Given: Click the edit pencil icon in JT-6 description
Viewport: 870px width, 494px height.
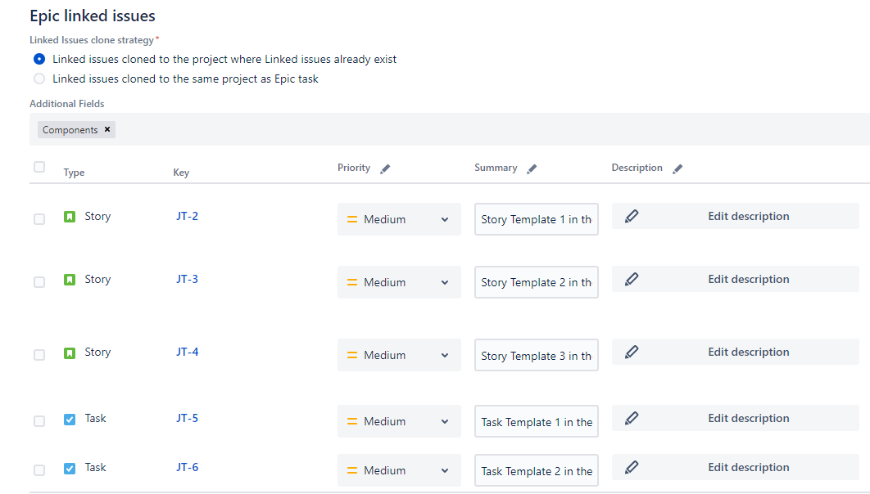Looking at the screenshot, I should (x=631, y=467).
